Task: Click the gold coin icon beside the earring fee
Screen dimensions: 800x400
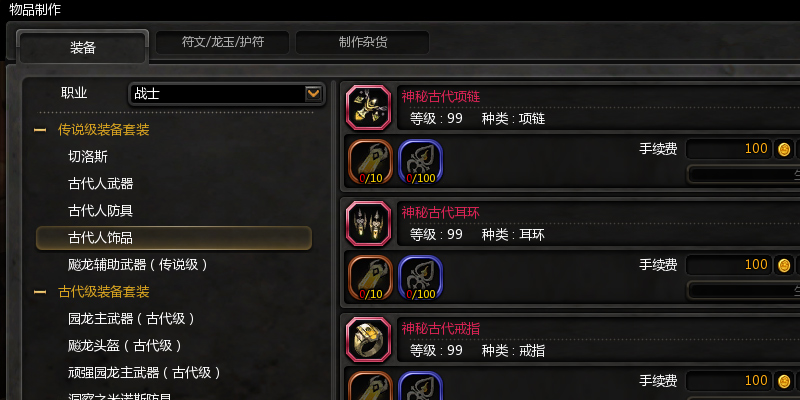Action: (x=784, y=265)
